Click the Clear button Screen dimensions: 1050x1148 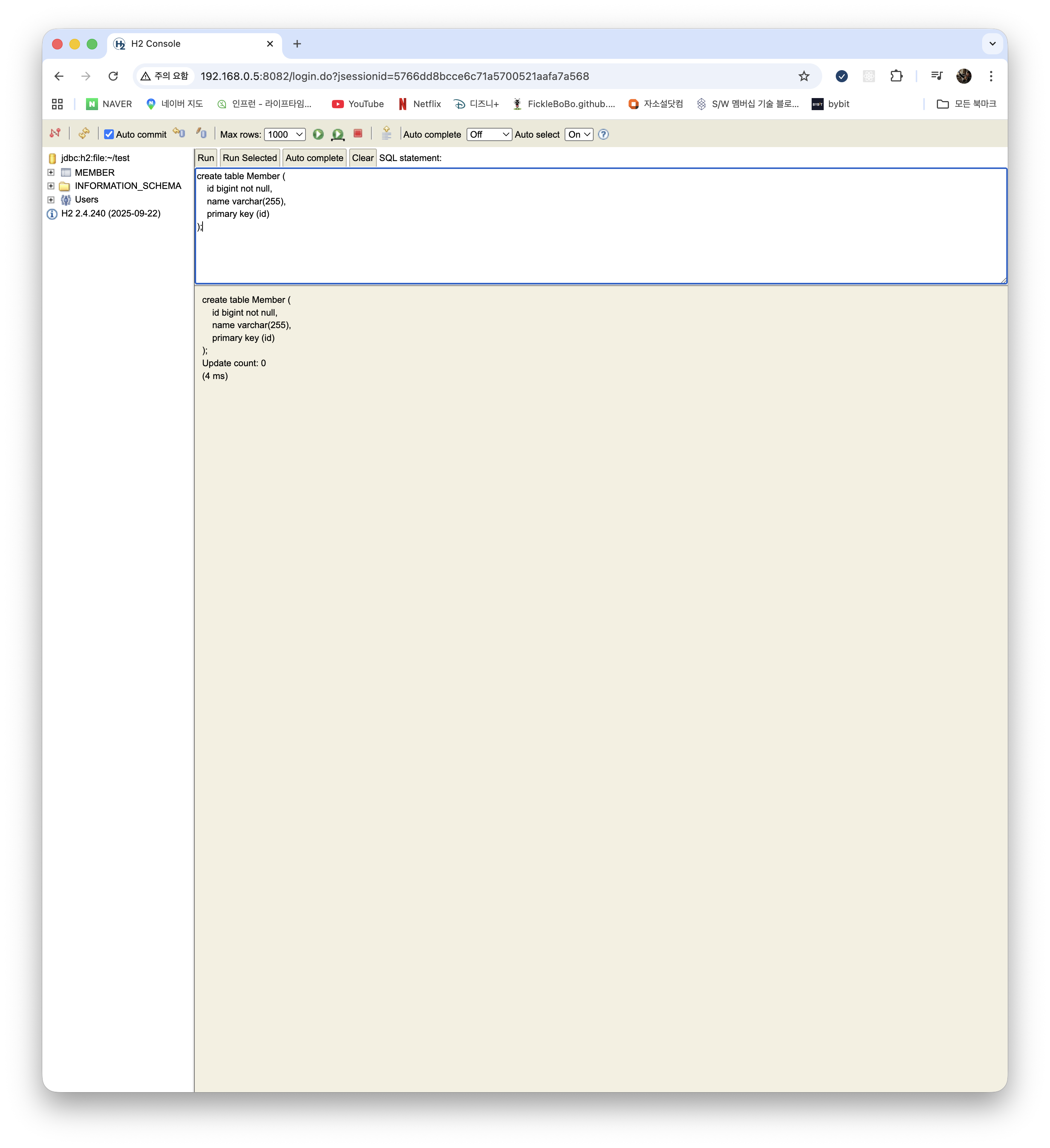pos(362,158)
